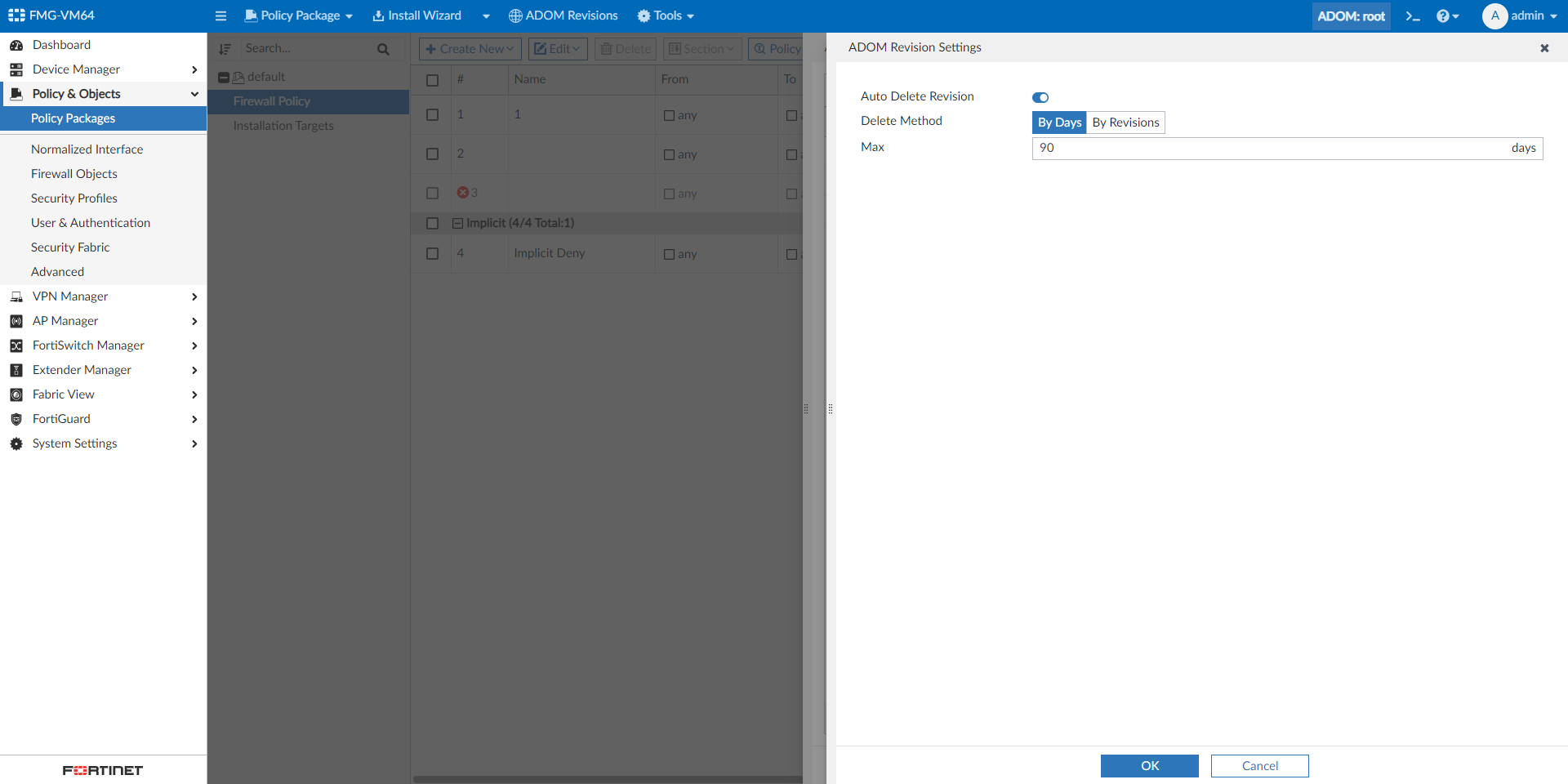Cancel the ADOM Revision Settings dialog
This screenshot has height=784, width=1568.
[1259, 766]
